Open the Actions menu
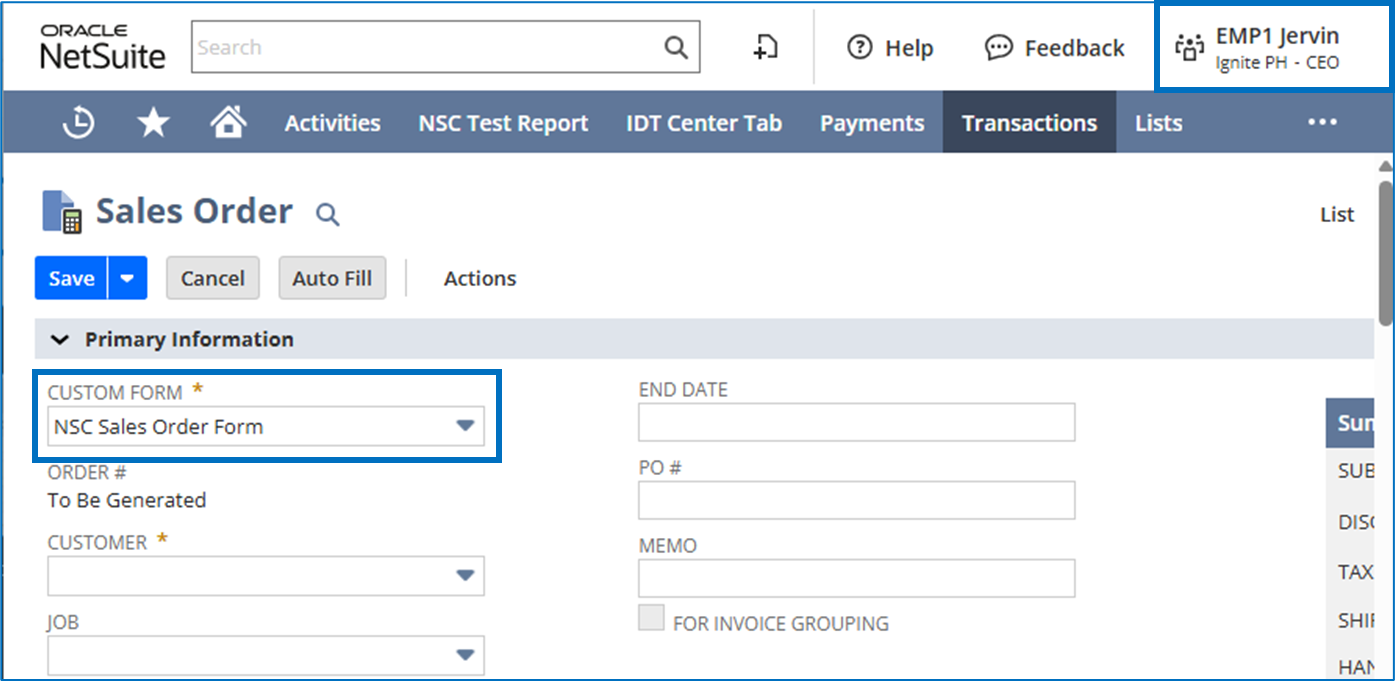 pyautogui.click(x=480, y=279)
